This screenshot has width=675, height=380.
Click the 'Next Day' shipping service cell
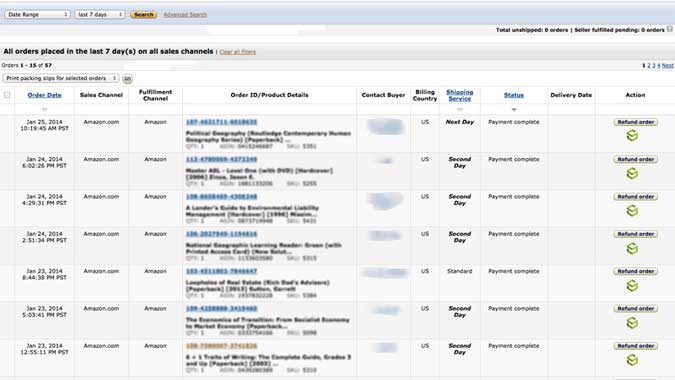[x=460, y=122]
